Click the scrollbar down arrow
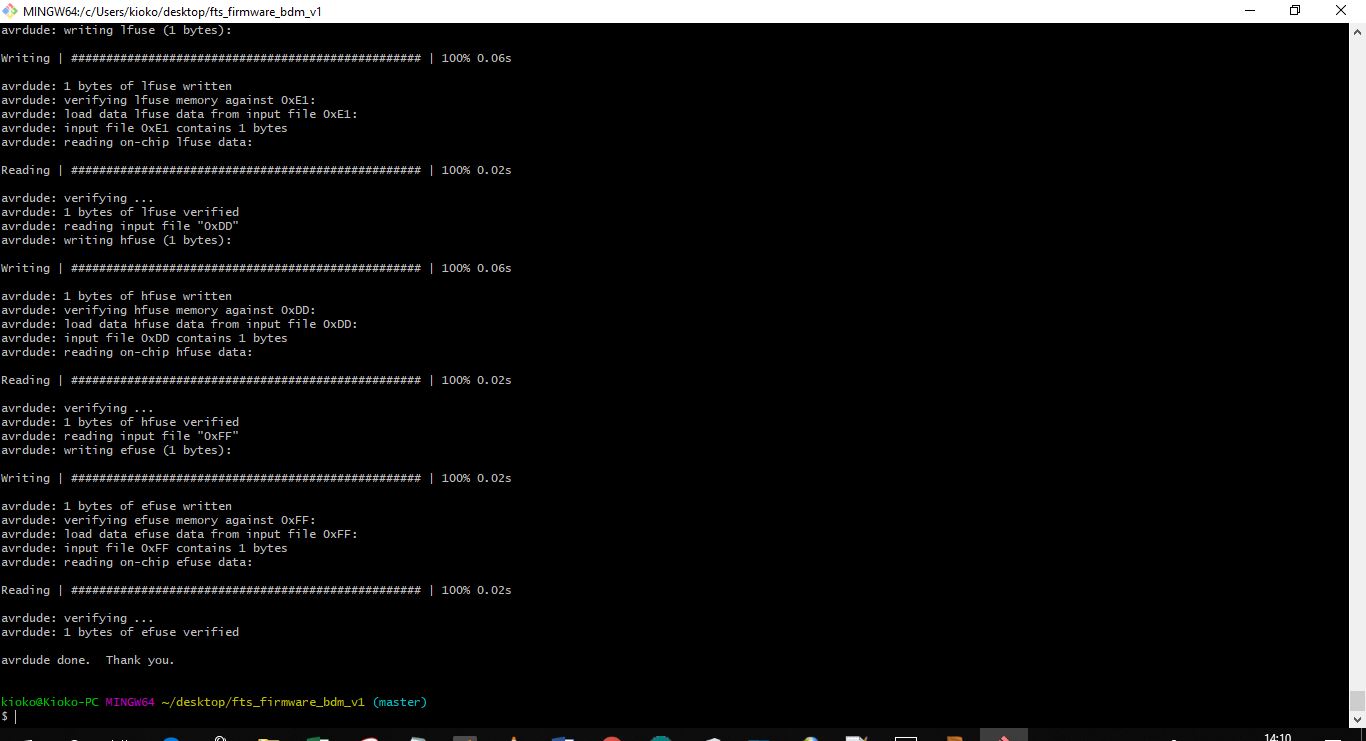This screenshot has height=741, width=1366. click(1357, 719)
